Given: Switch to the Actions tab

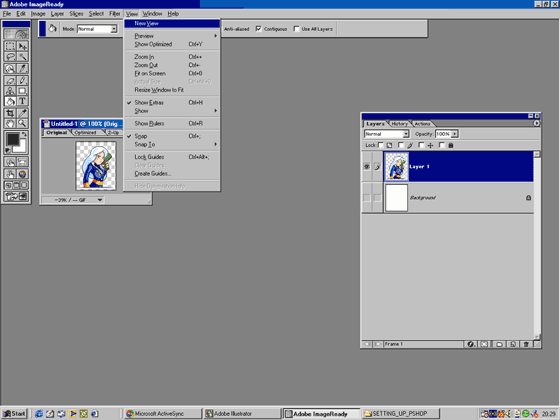Looking at the screenshot, I should pyautogui.click(x=422, y=124).
